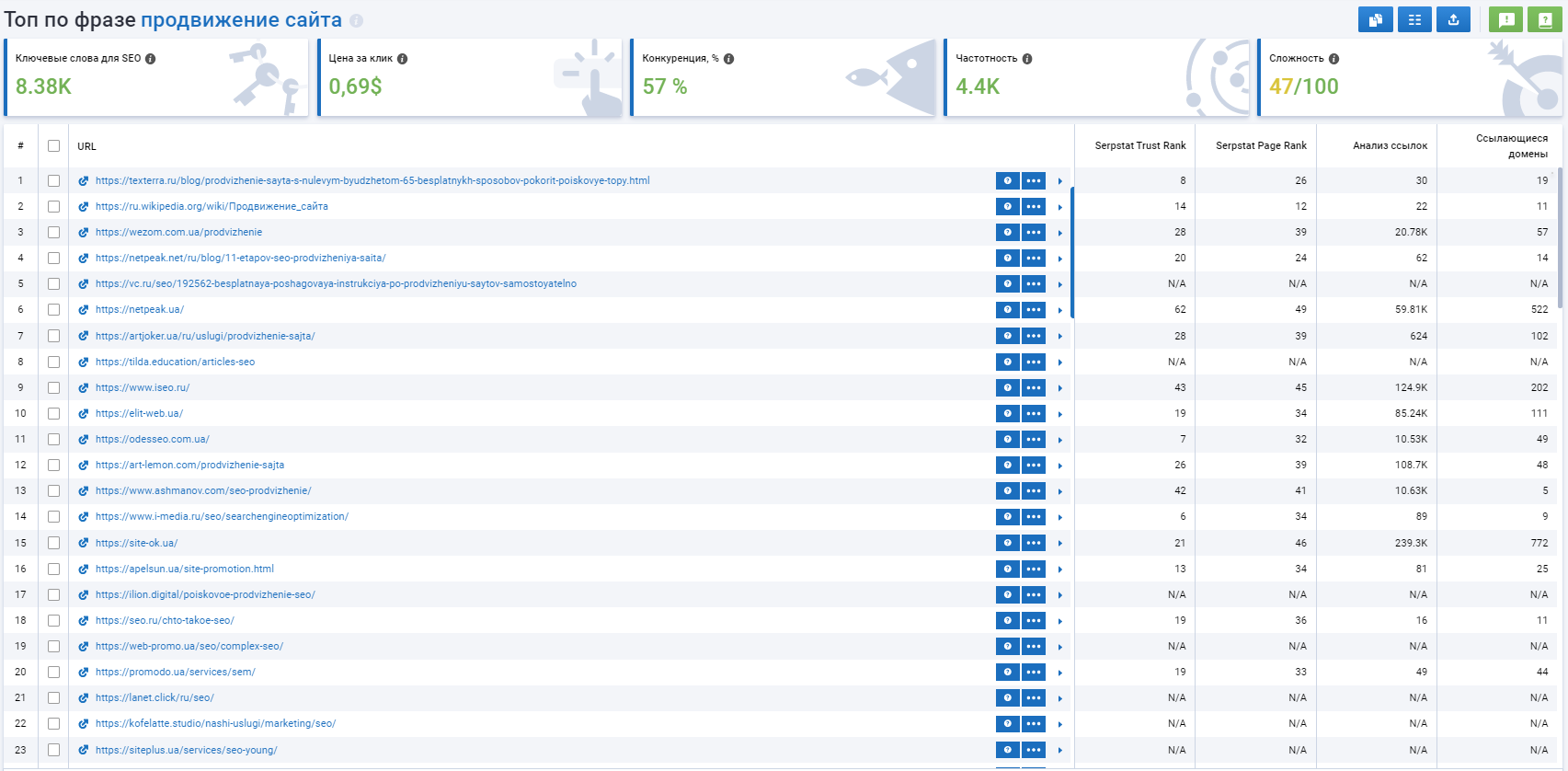Sort by Serpstat Trust Rank column
Screen dimensions: 1568x771
[x=1140, y=145]
